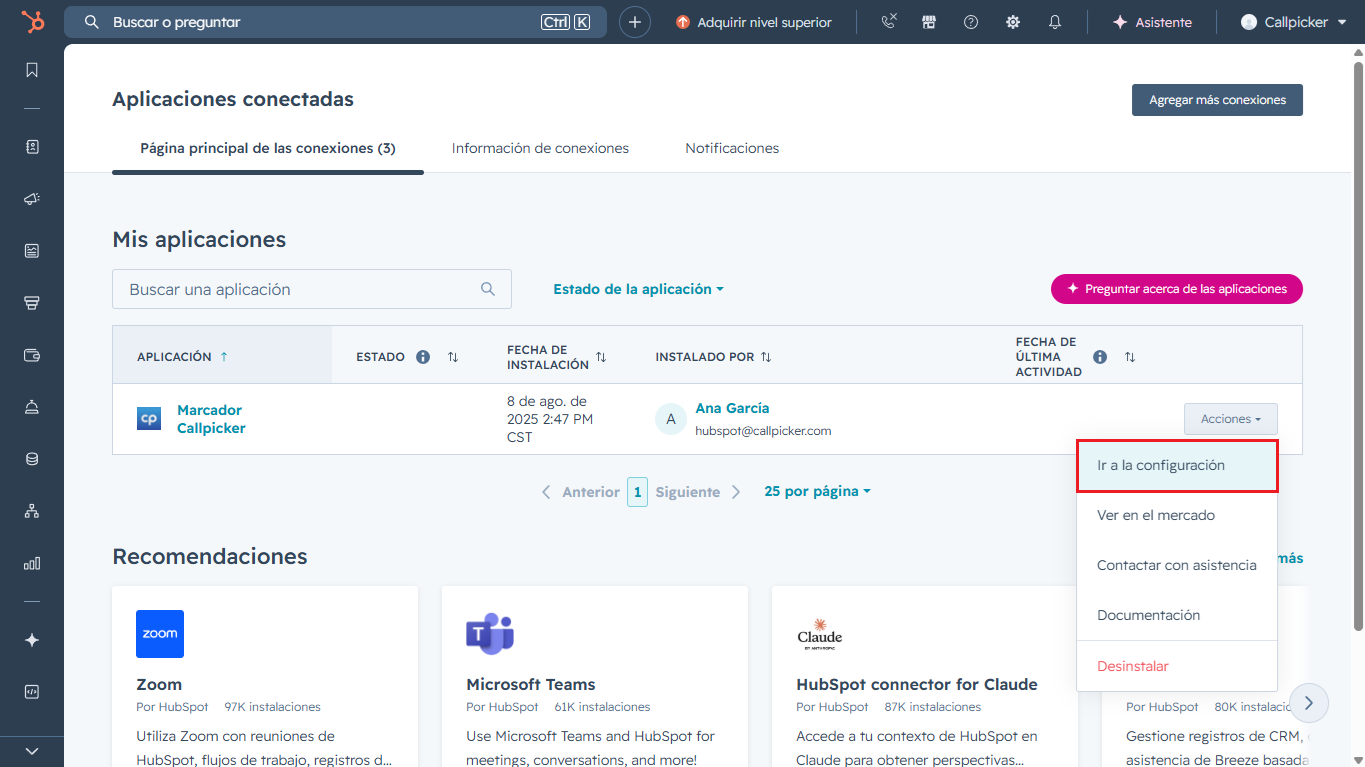Open the HubSpot home logo
This screenshot has width=1365, height=767.
click(32, 22)
